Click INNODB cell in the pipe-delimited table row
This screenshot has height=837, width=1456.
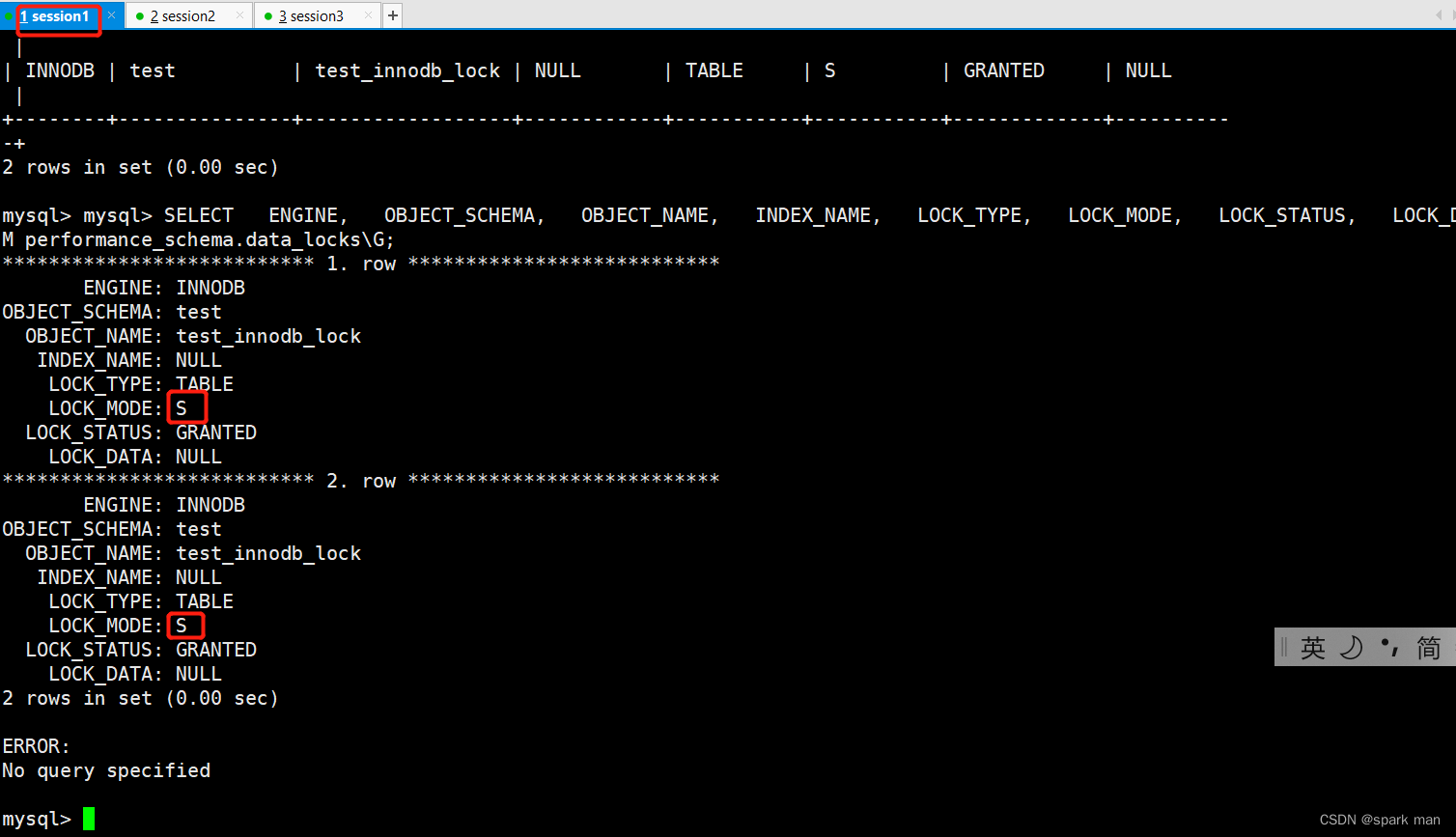click(x=60, y=70)
